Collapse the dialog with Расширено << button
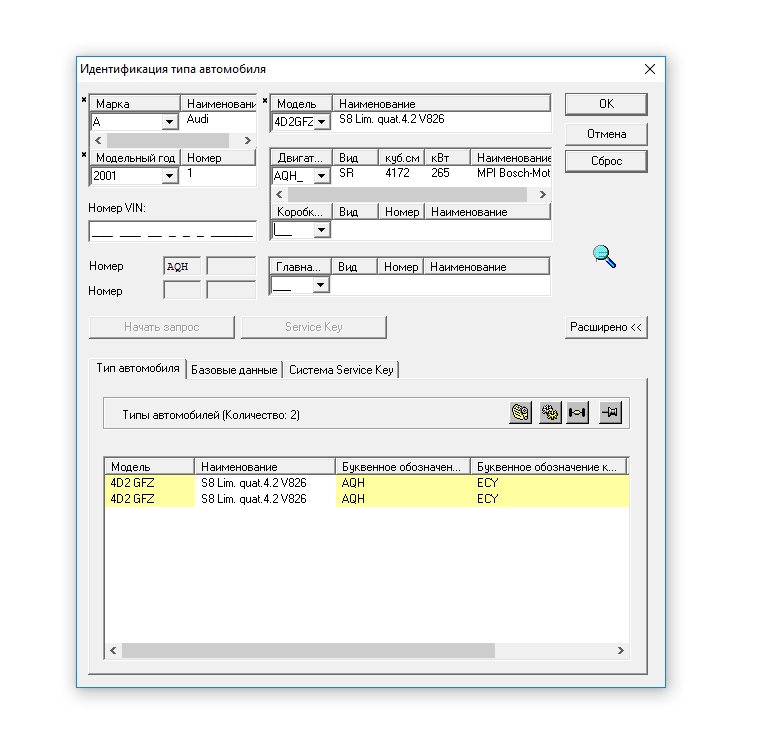This screenshot has width=778, height=751. 606,327
